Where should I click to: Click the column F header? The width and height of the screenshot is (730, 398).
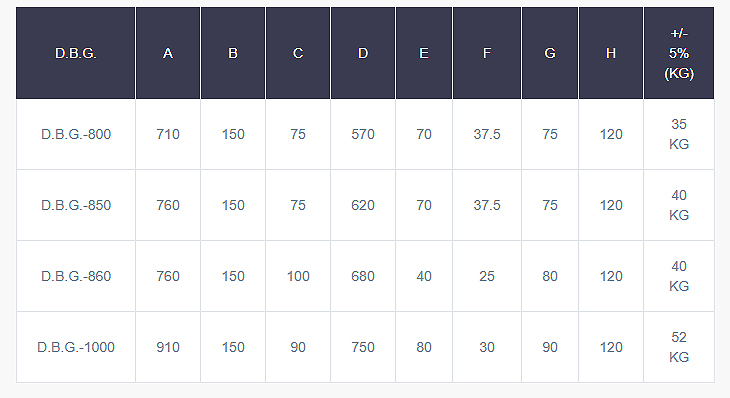point(487,54)
